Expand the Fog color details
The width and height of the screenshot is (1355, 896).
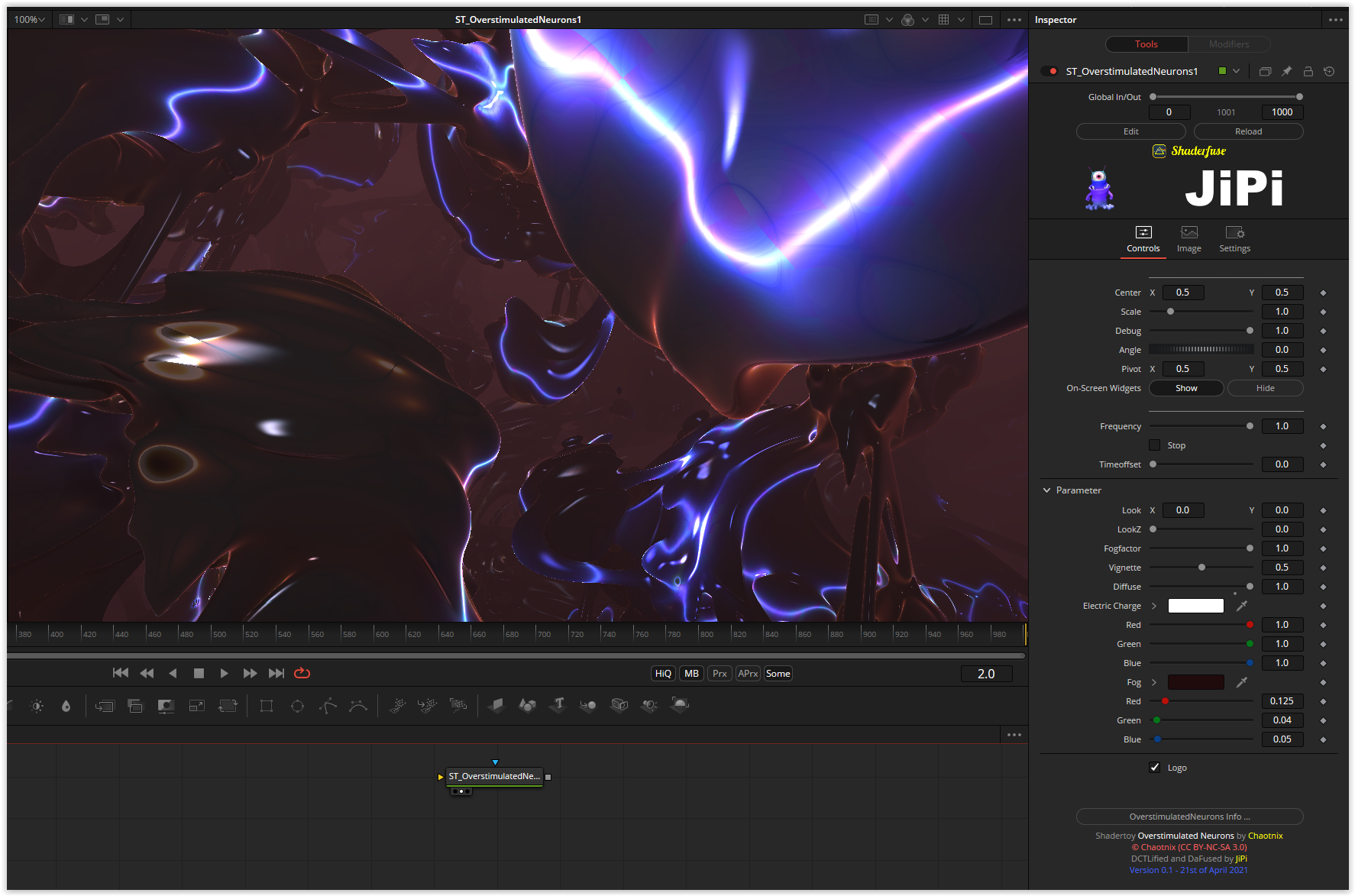(x=1154, y=682)
